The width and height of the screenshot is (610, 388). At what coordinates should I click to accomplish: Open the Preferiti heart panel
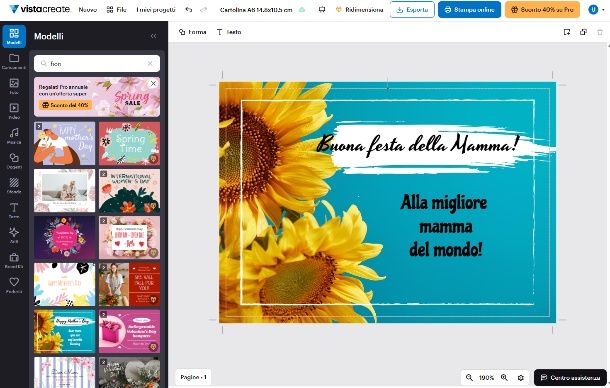pyautogui.click(x=14, y=285)
